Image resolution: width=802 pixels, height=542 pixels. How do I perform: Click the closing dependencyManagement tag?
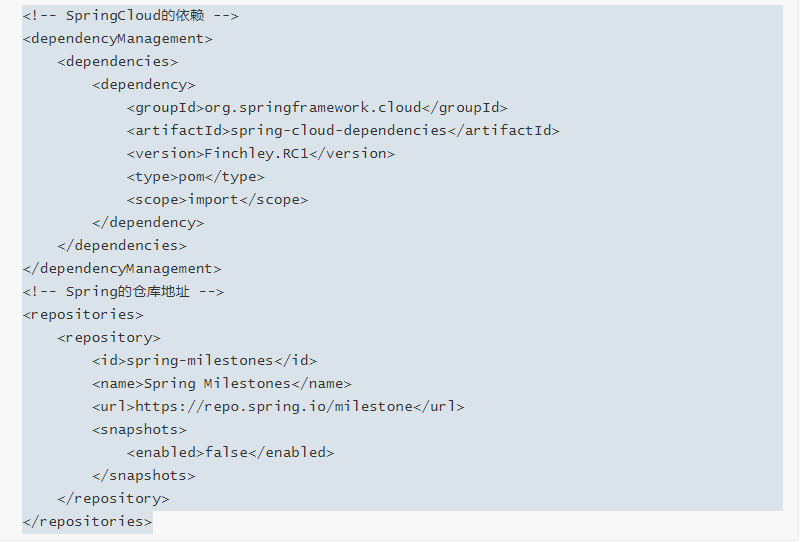[x=122, y=269]
